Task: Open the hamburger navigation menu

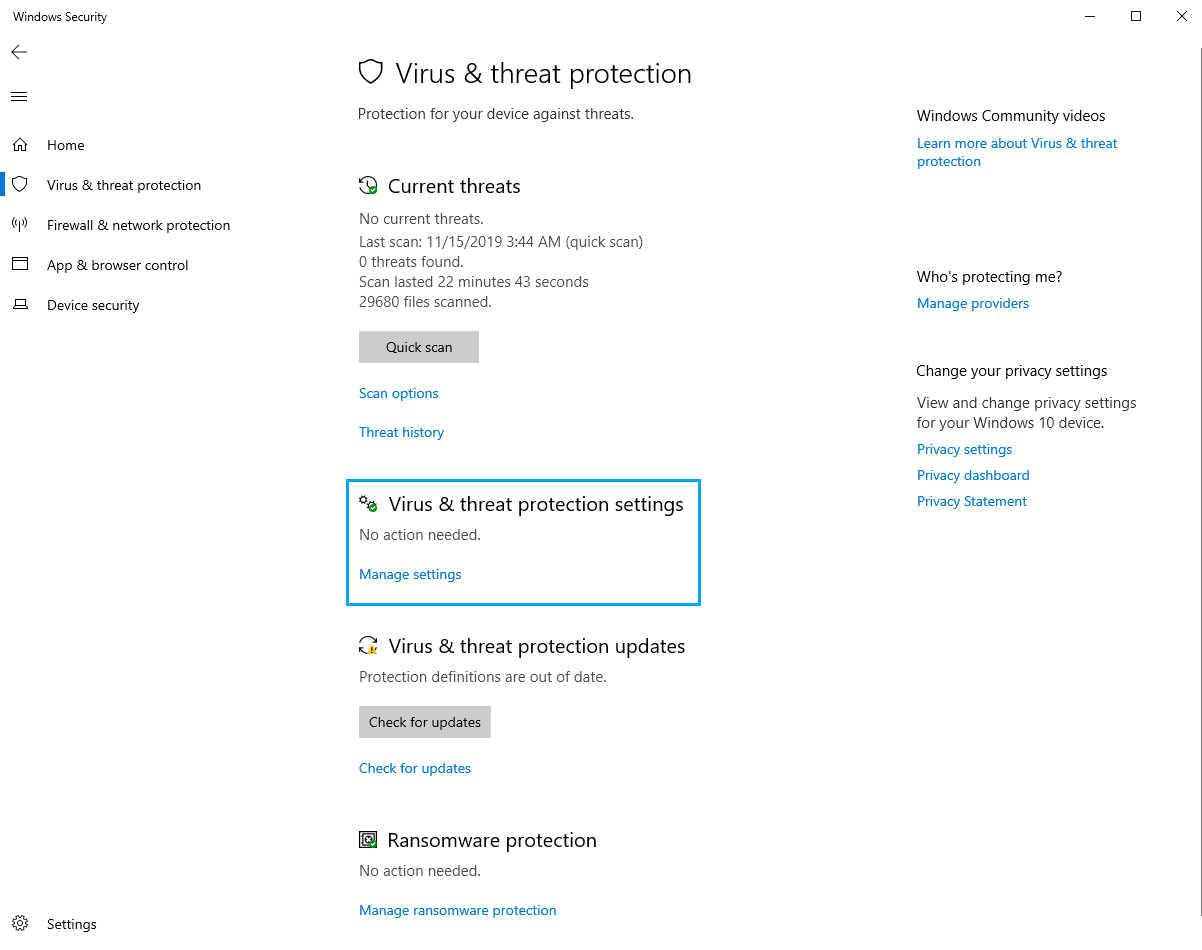Action: 19,97
